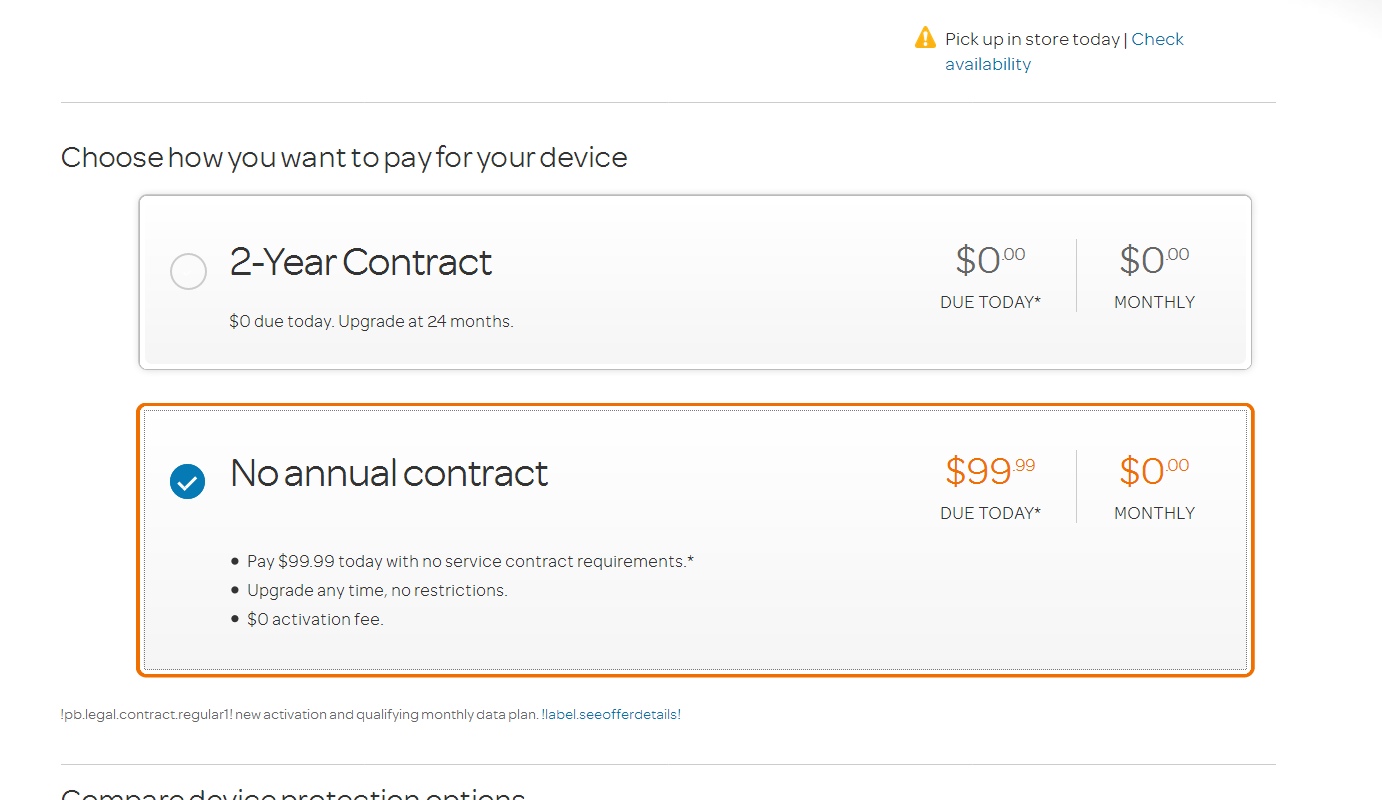The height and width of the screenshot is (800, 1382).
Task: Click the "Upgrade any time, no restrictions" bullet
Action: click(377, 591)
